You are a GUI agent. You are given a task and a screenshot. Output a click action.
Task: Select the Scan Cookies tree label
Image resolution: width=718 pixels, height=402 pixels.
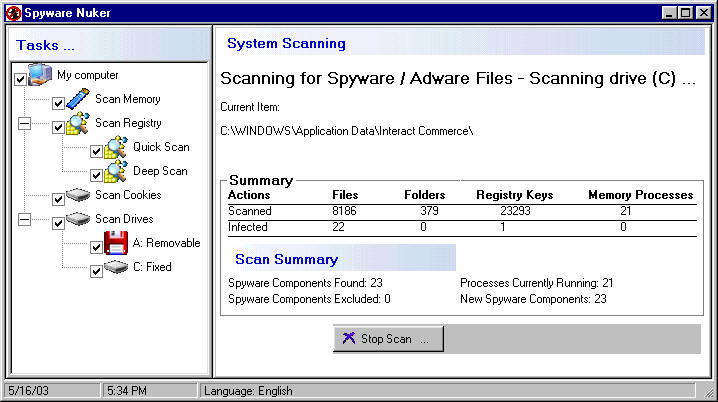pos(128,195)
